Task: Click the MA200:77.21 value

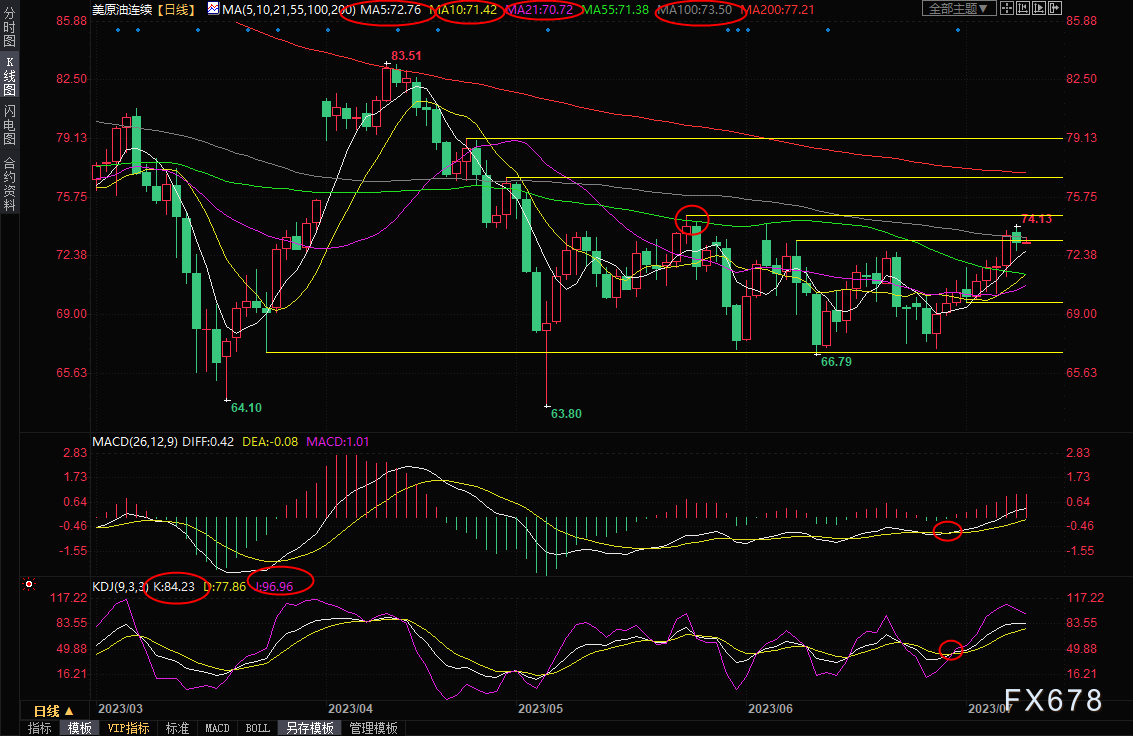Action: (777, 9)
